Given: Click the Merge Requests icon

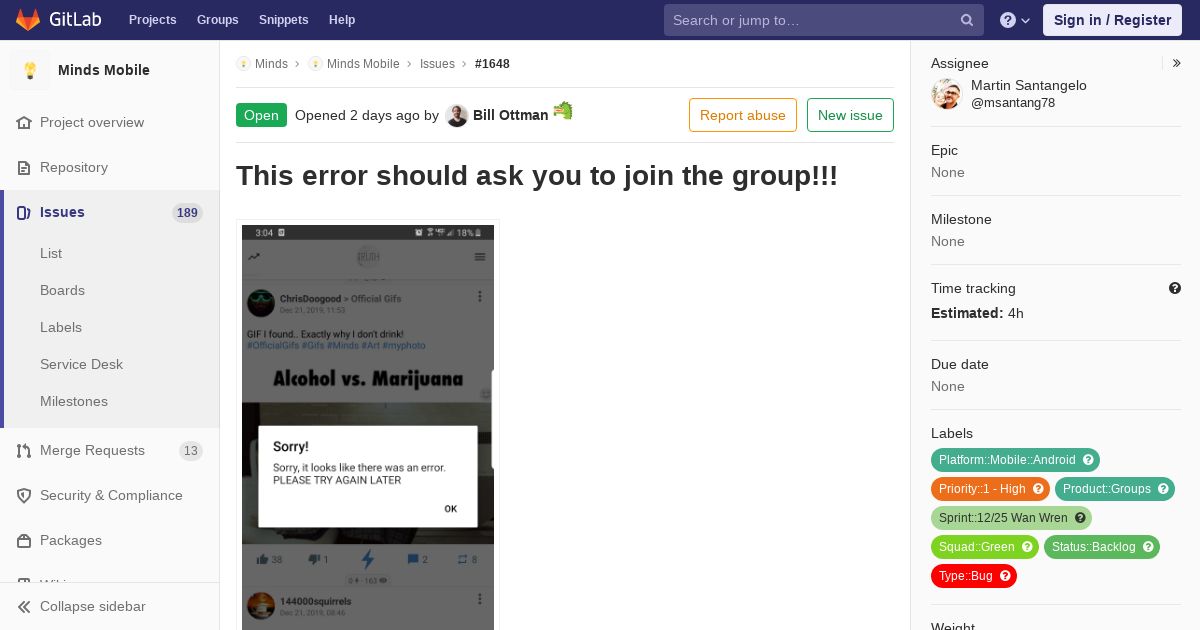Looking at the screenshot, I should pyautogui.click(x=24, y=450).
